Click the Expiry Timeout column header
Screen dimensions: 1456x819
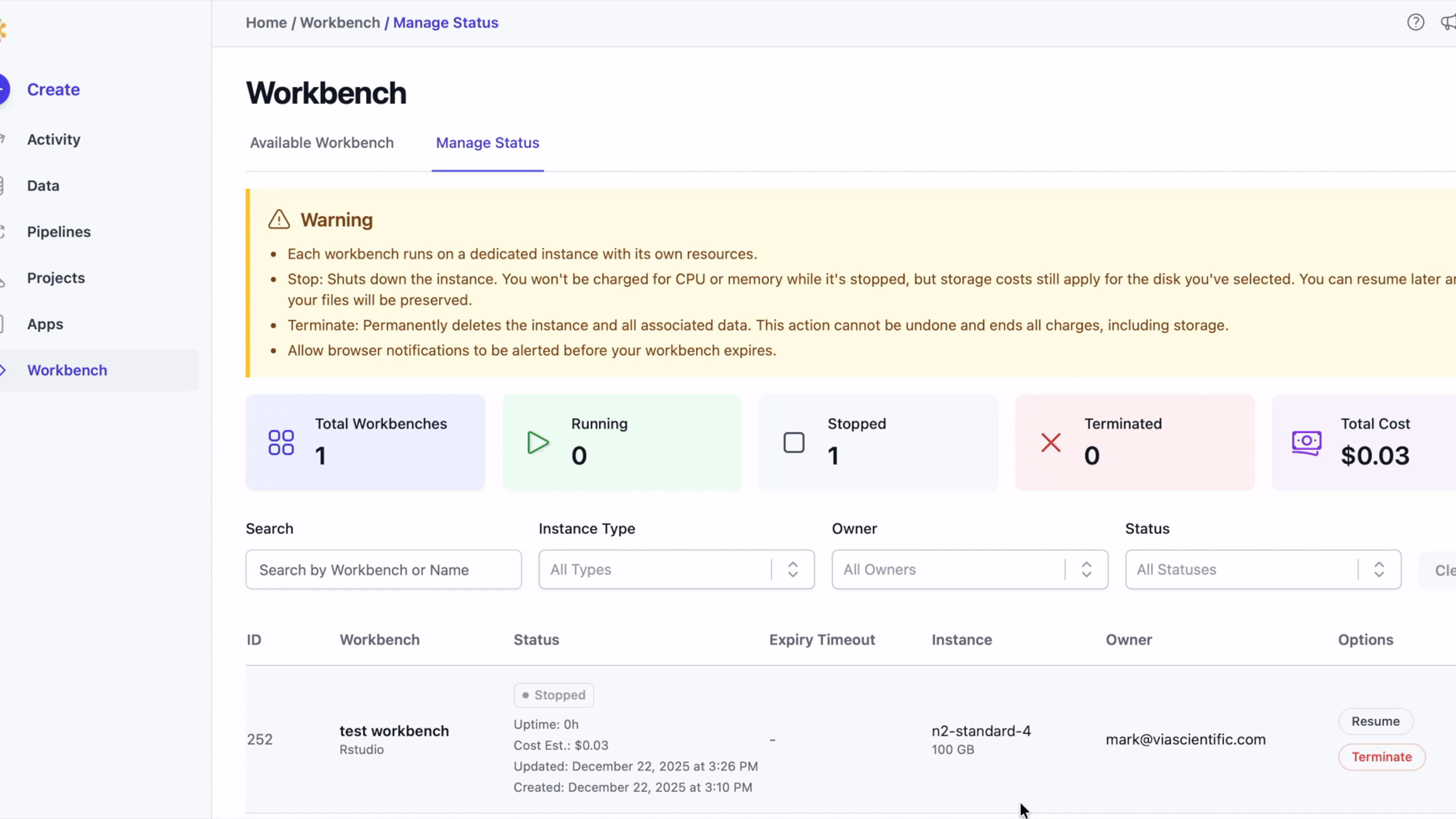click(822, 640)
